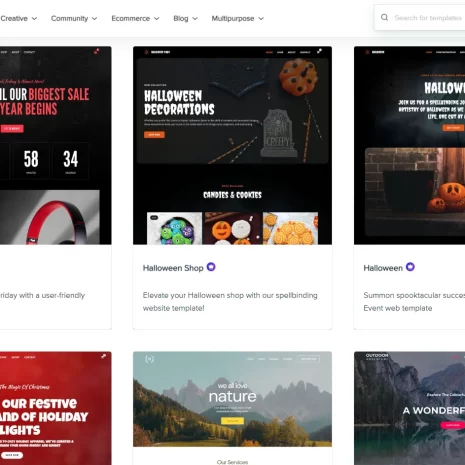
Task: Click the search magnifier icon
Action: click(x=384, y=17)
